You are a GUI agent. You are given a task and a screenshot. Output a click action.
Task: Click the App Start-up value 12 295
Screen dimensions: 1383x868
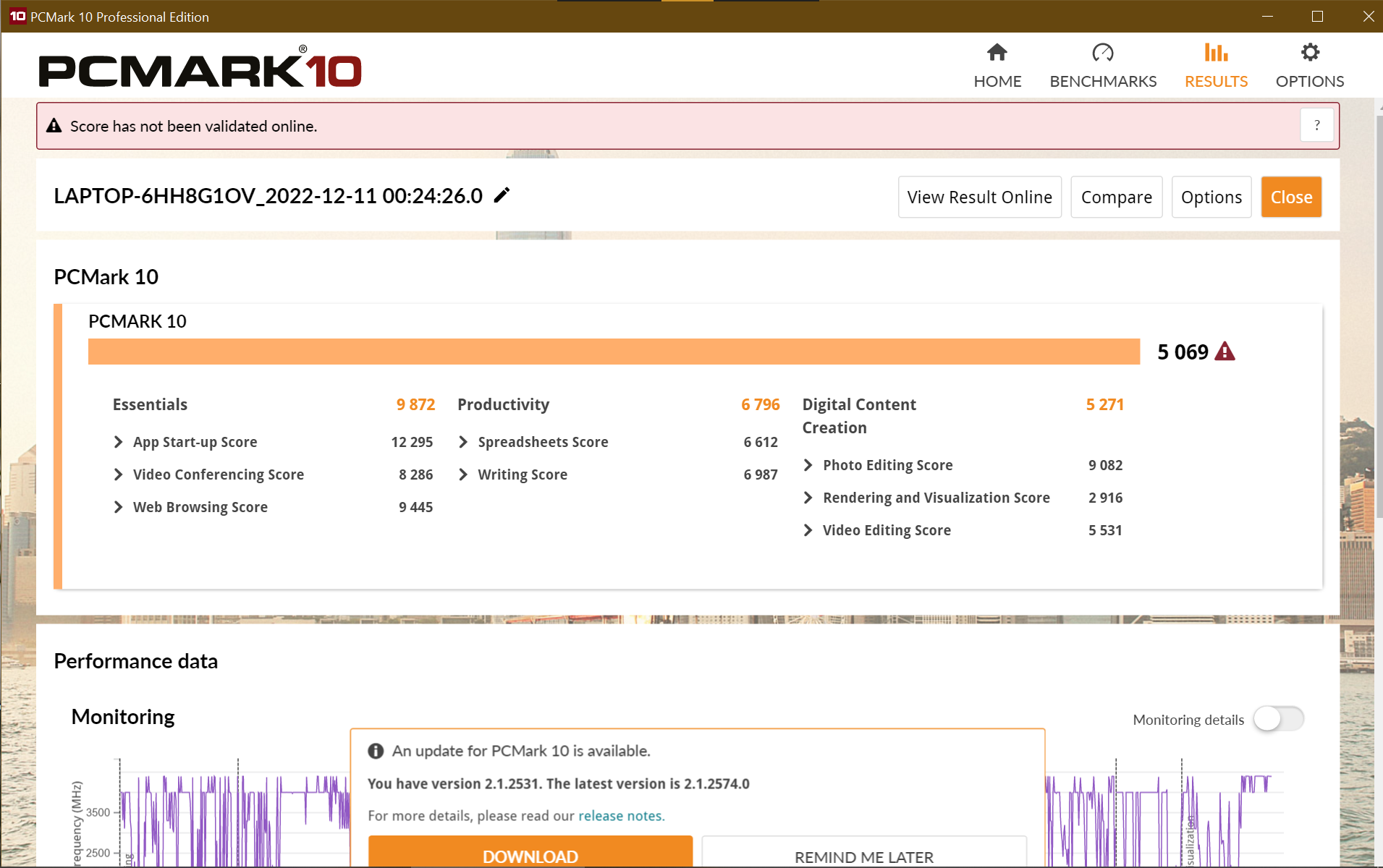[412, 442]
